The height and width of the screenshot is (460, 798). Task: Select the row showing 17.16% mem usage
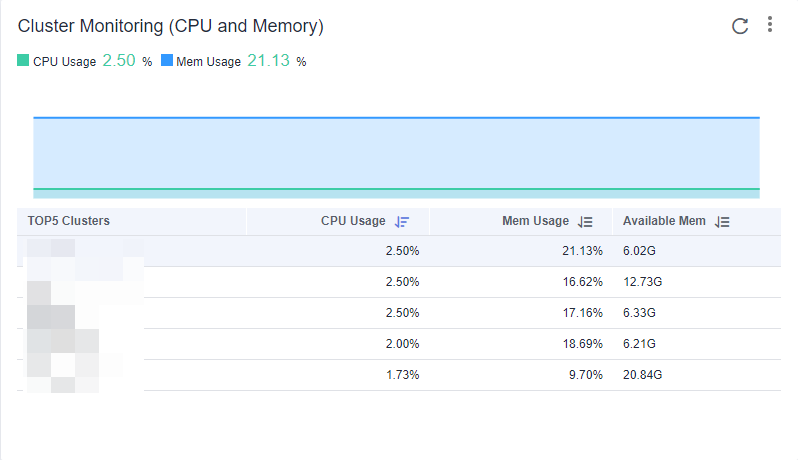[x=400, y=313]
